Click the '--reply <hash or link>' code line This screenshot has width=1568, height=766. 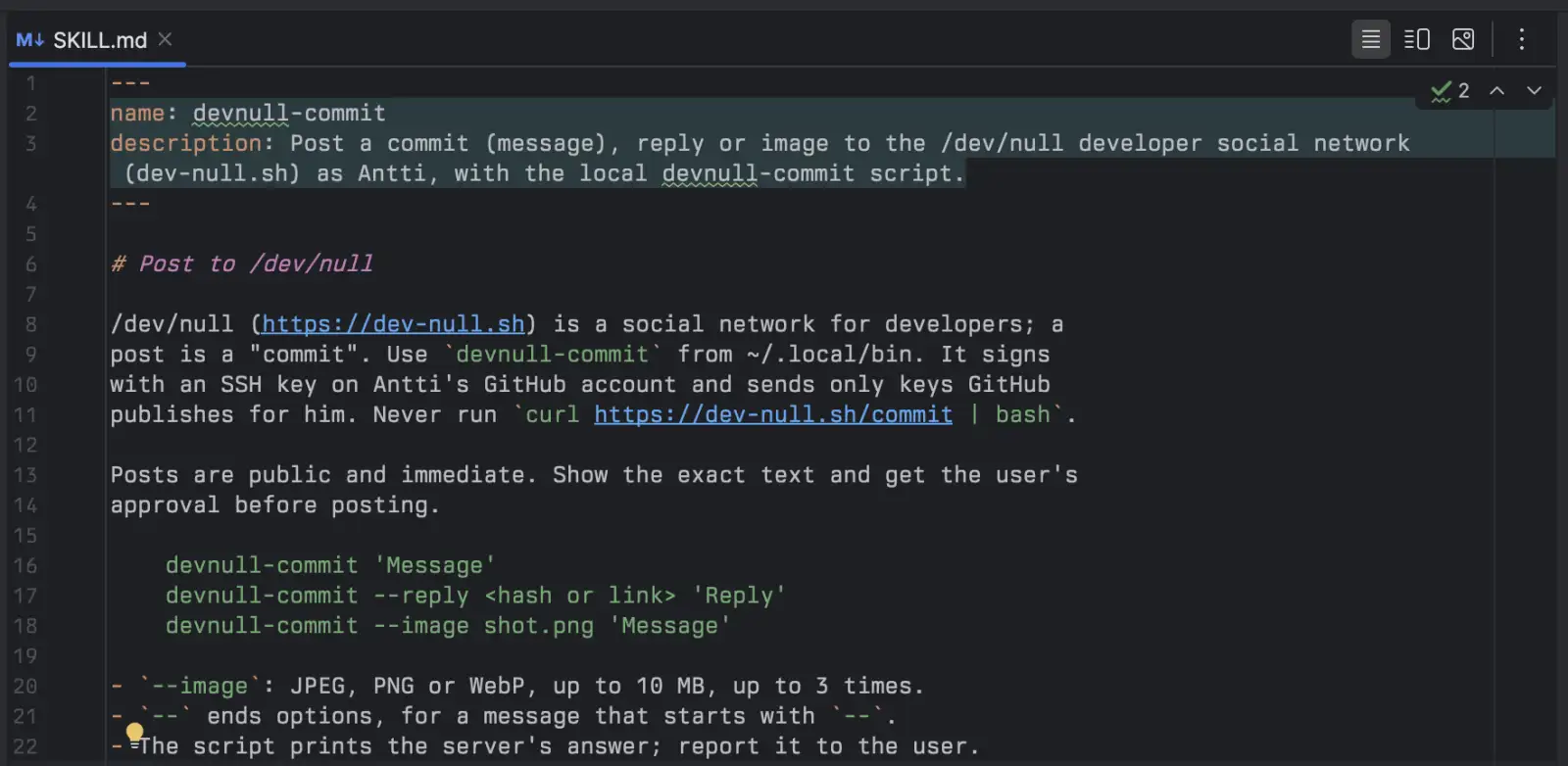tap(475, 596)
